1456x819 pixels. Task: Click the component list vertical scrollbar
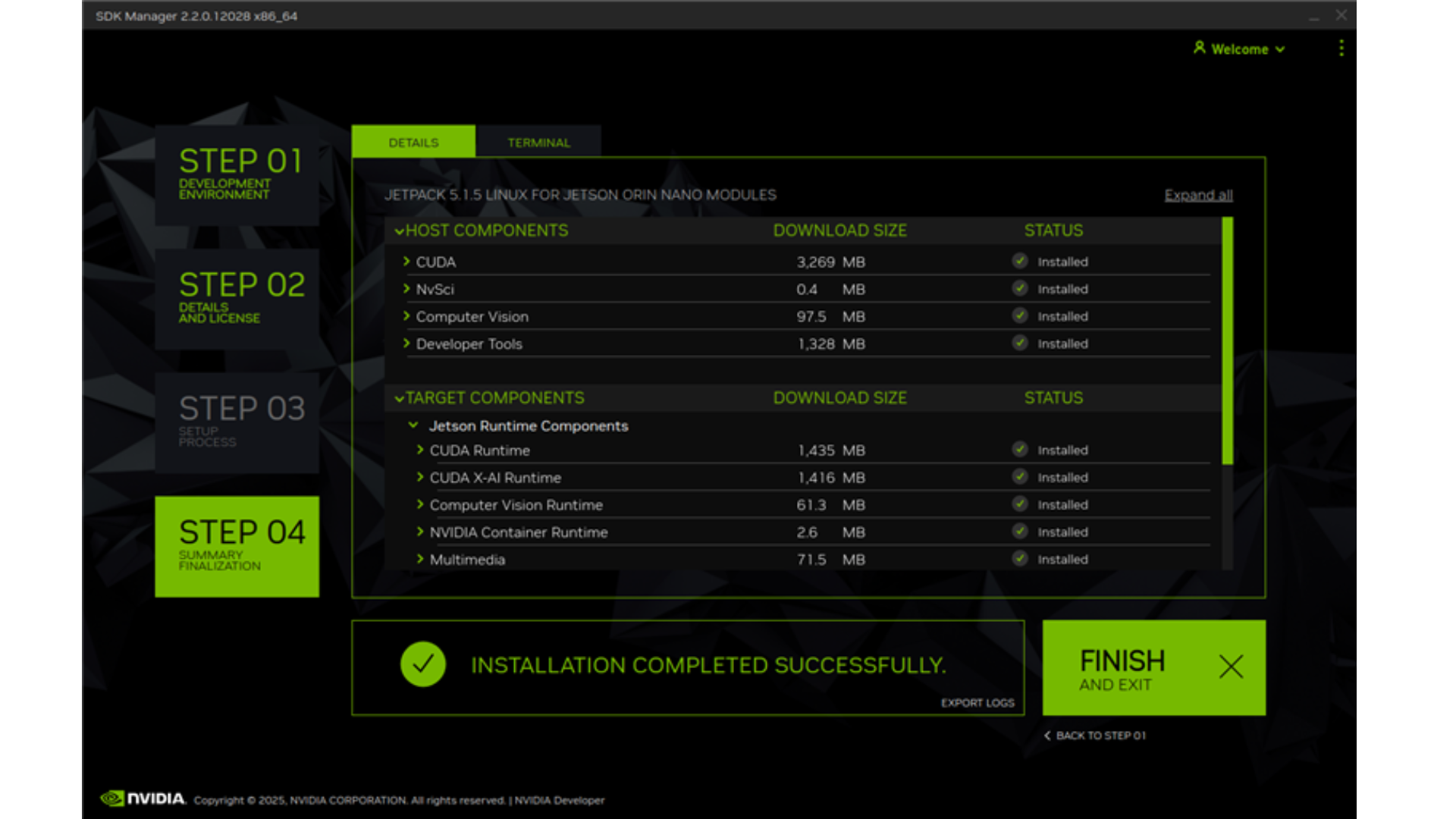[1227, 341]
